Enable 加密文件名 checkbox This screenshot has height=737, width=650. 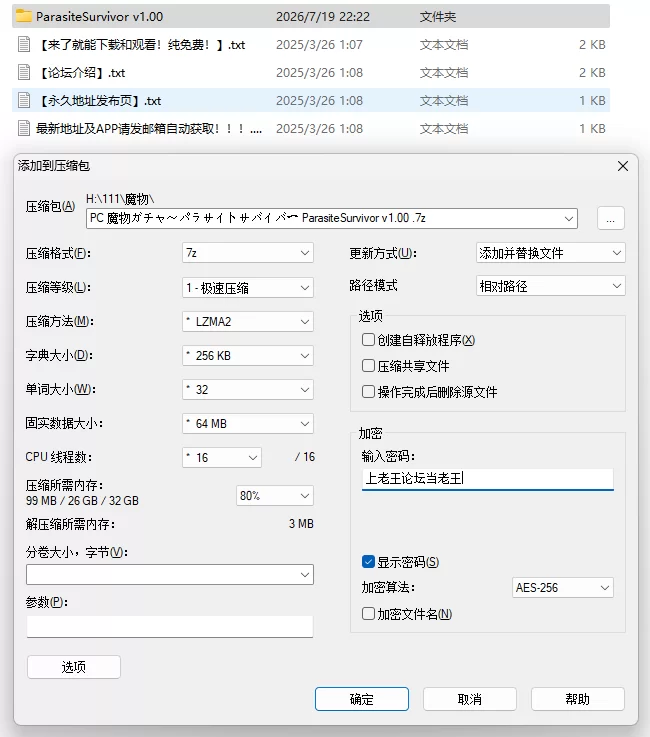click(x=368, y=613)
